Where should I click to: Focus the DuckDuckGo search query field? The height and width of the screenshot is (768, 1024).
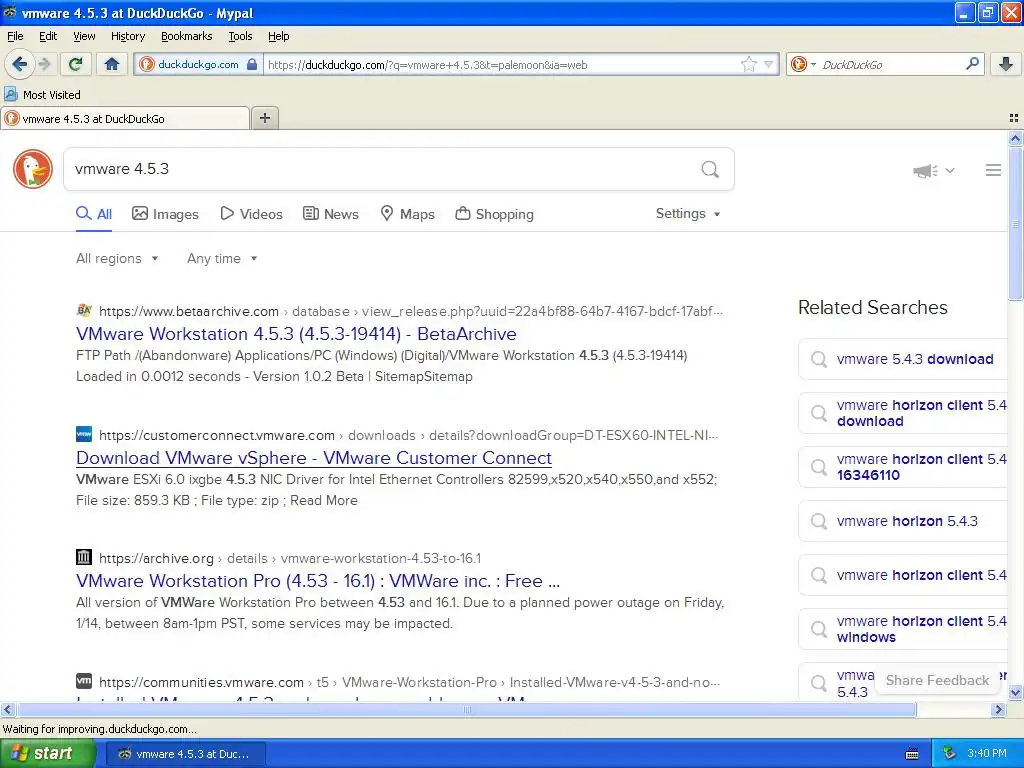(x=382, y=169)
